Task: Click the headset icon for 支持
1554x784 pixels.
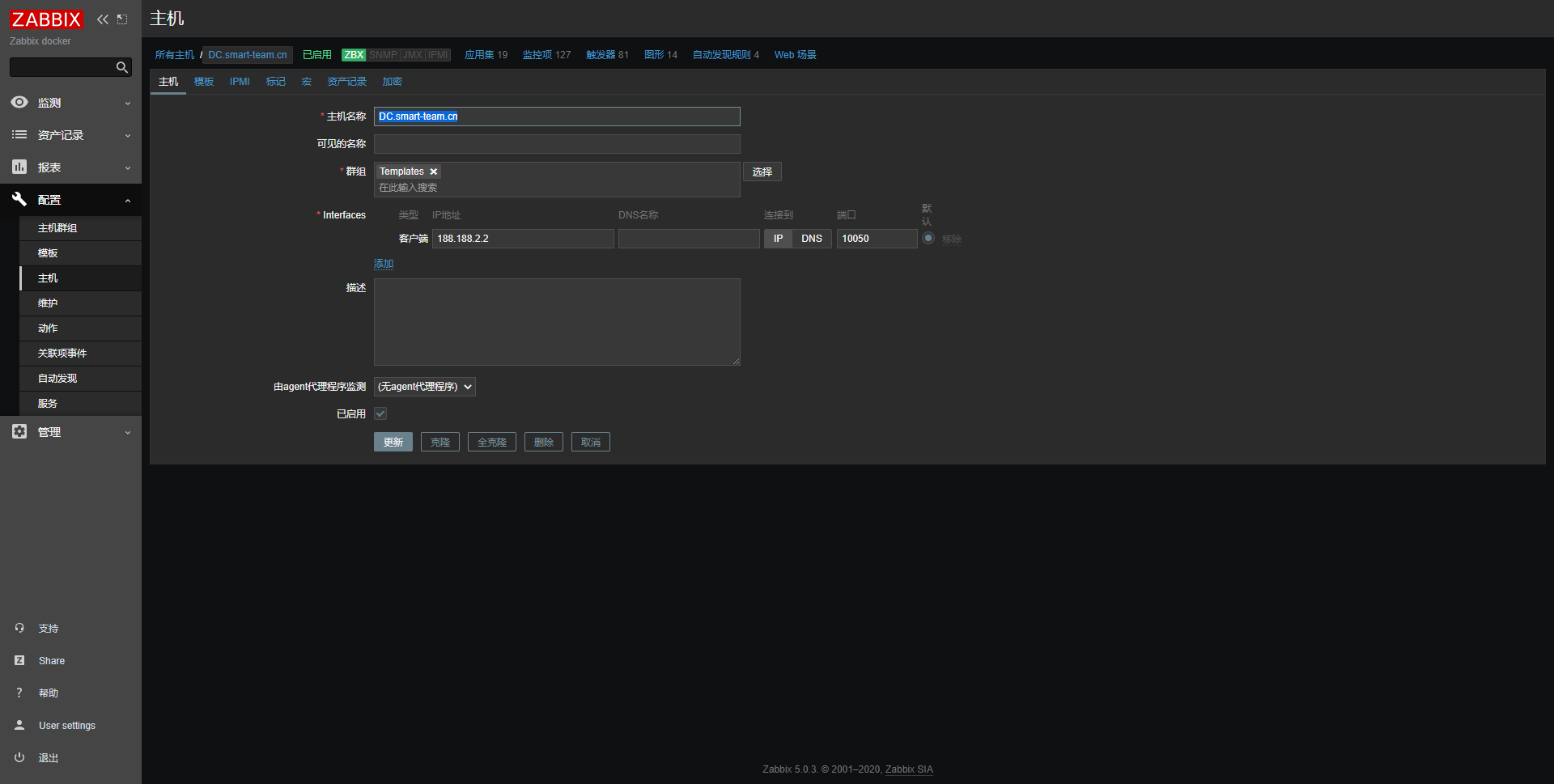Action: 19,629
